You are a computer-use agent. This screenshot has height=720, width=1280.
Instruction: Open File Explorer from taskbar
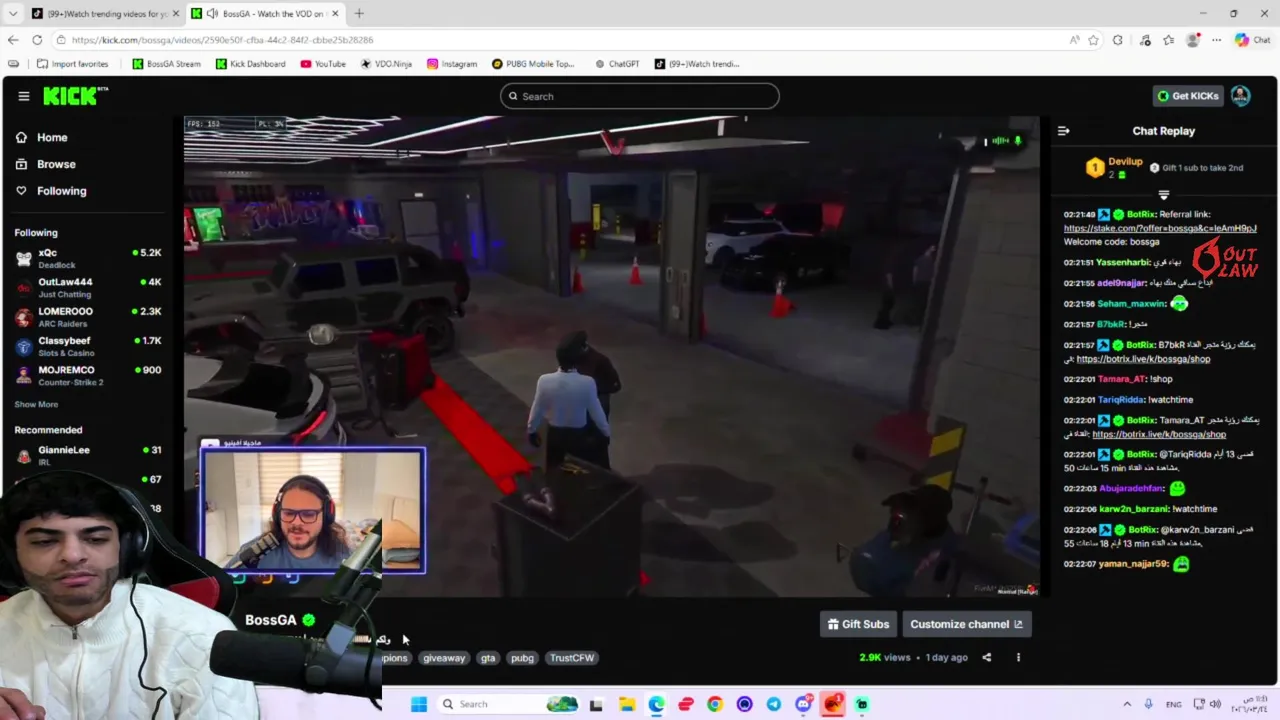pyautogui.click(x=626, y=704)
